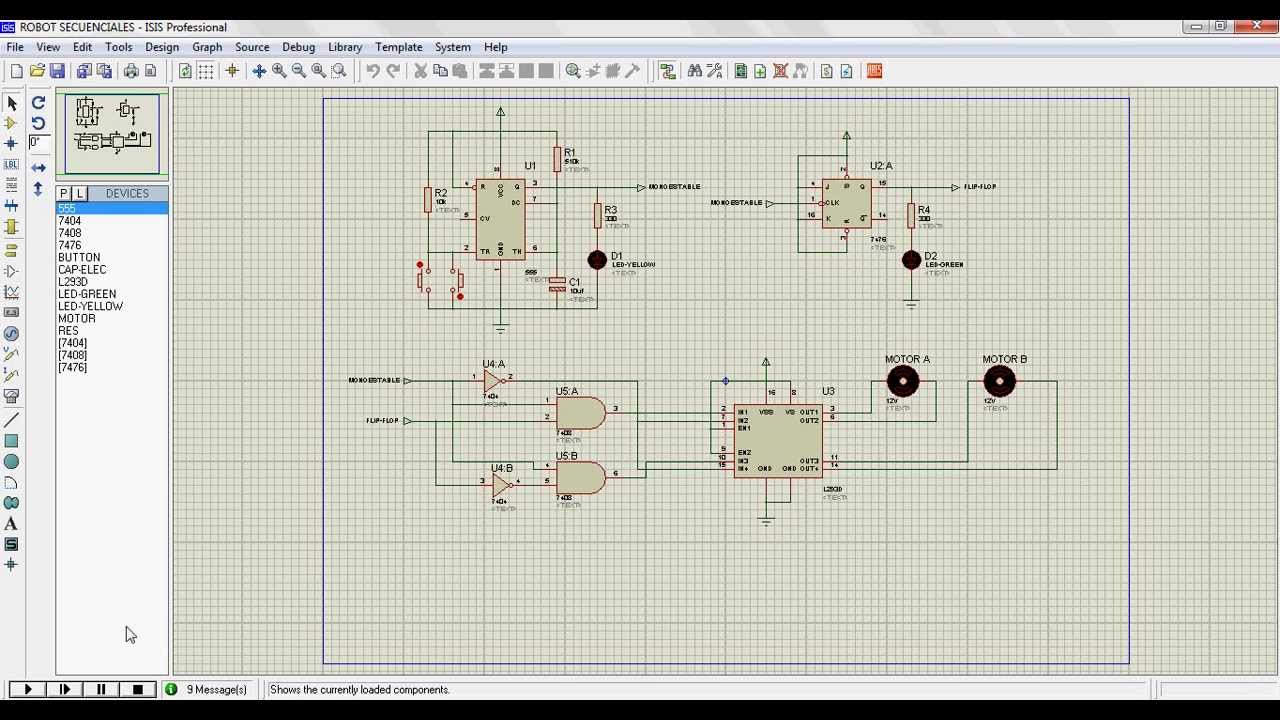
Task: Remove the current sheet
Action: [x=781, y=71]
